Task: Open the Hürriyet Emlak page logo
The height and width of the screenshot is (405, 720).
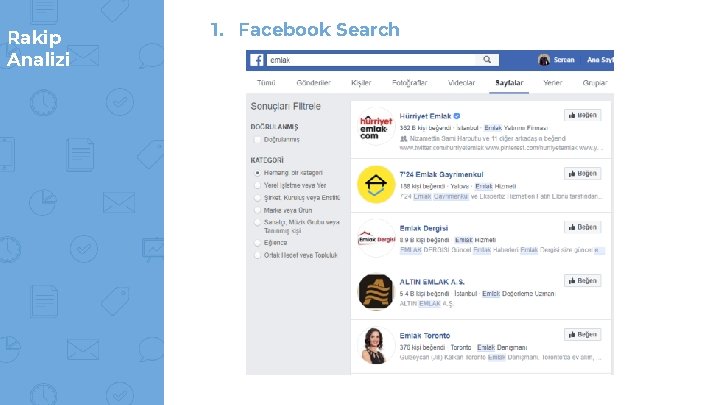Action: tap(376, 127)
